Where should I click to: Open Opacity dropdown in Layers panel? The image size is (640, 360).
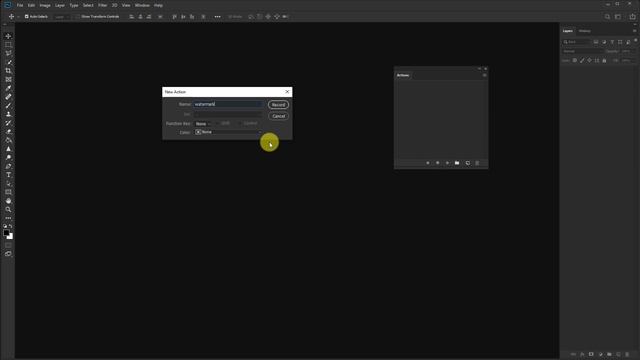tap(628, 51)
